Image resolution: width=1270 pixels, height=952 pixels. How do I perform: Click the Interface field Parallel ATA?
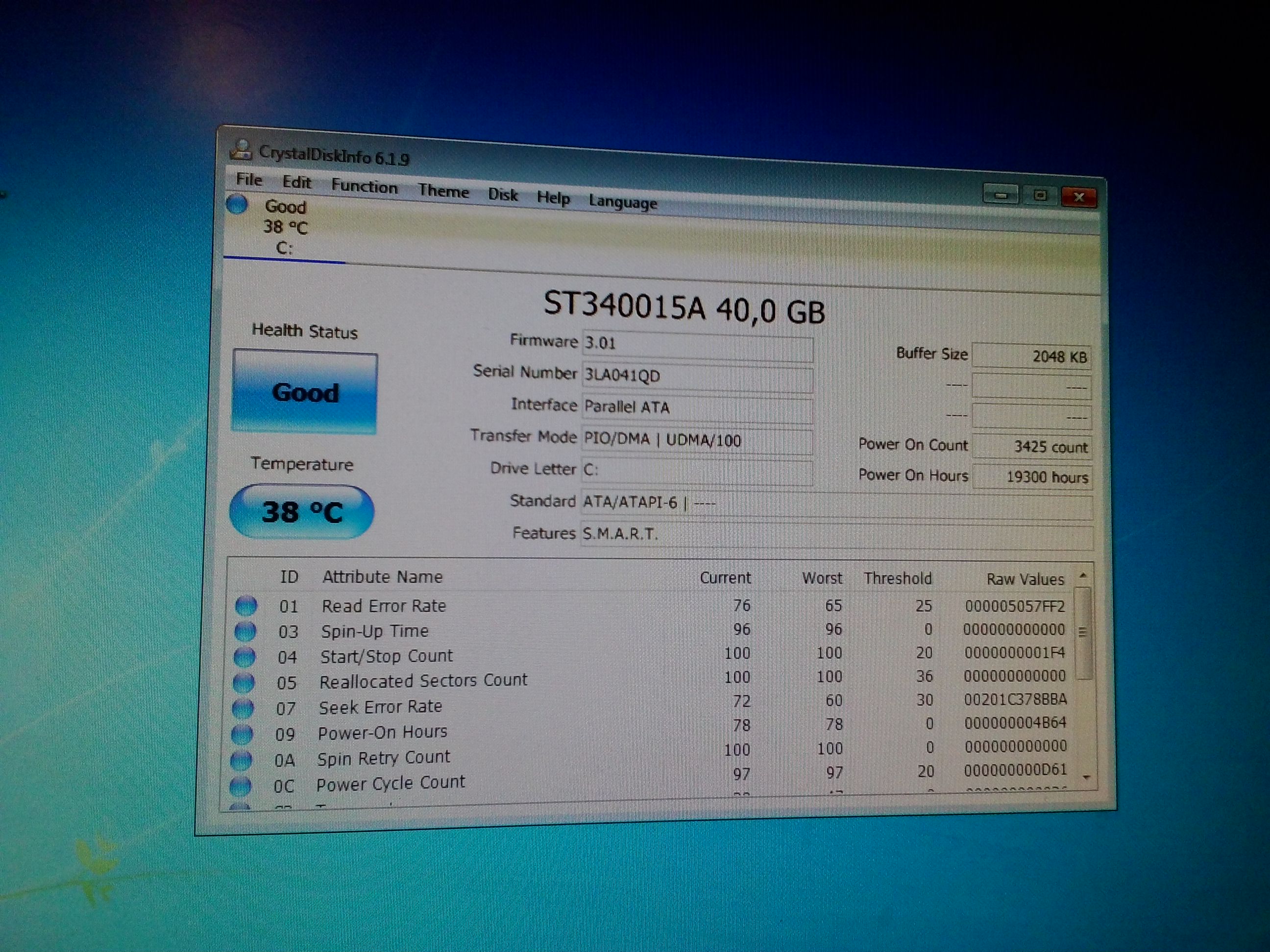(698, 409)
